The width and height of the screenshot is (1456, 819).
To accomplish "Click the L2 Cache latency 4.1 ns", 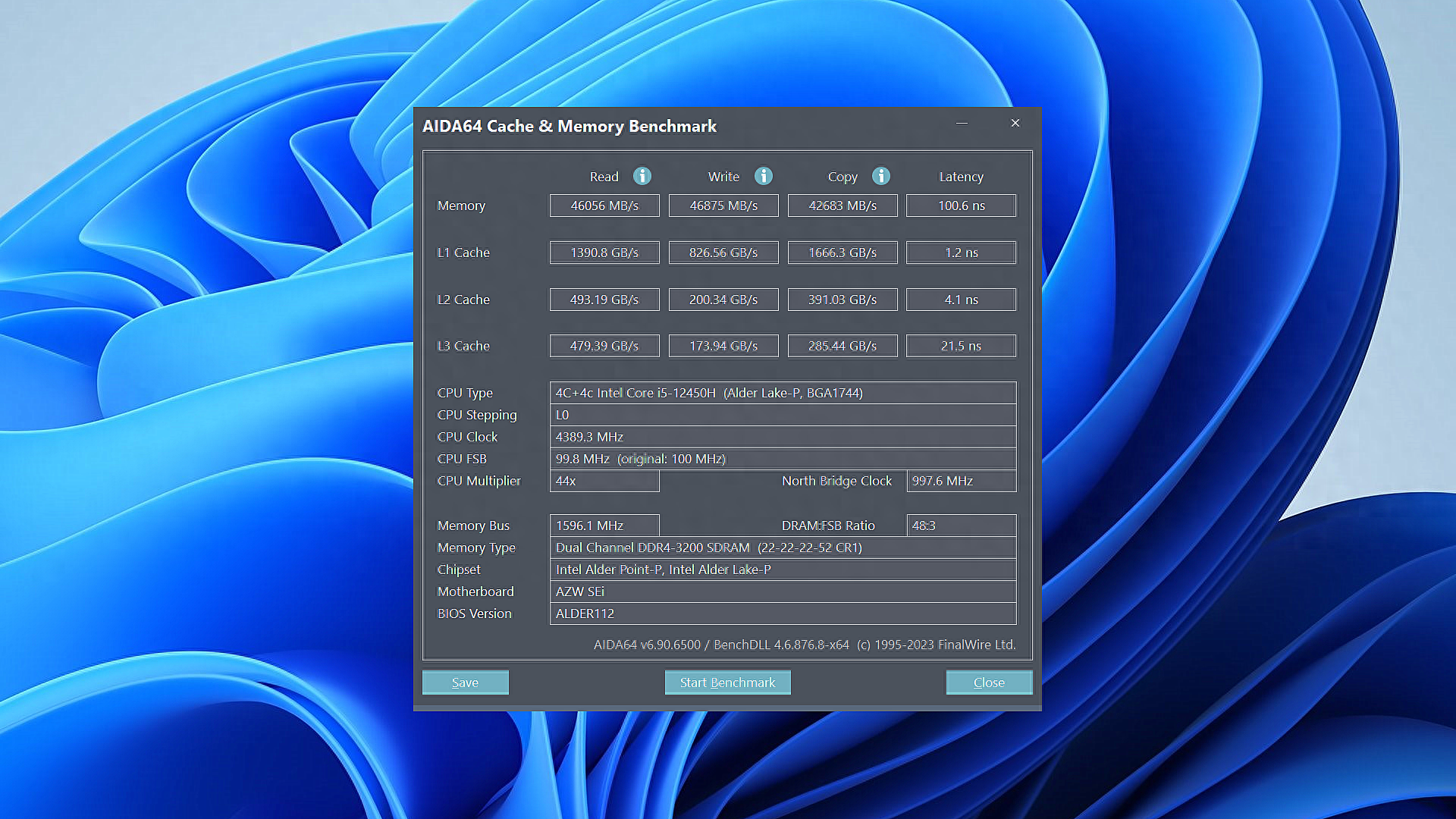I will coord(962,300).
